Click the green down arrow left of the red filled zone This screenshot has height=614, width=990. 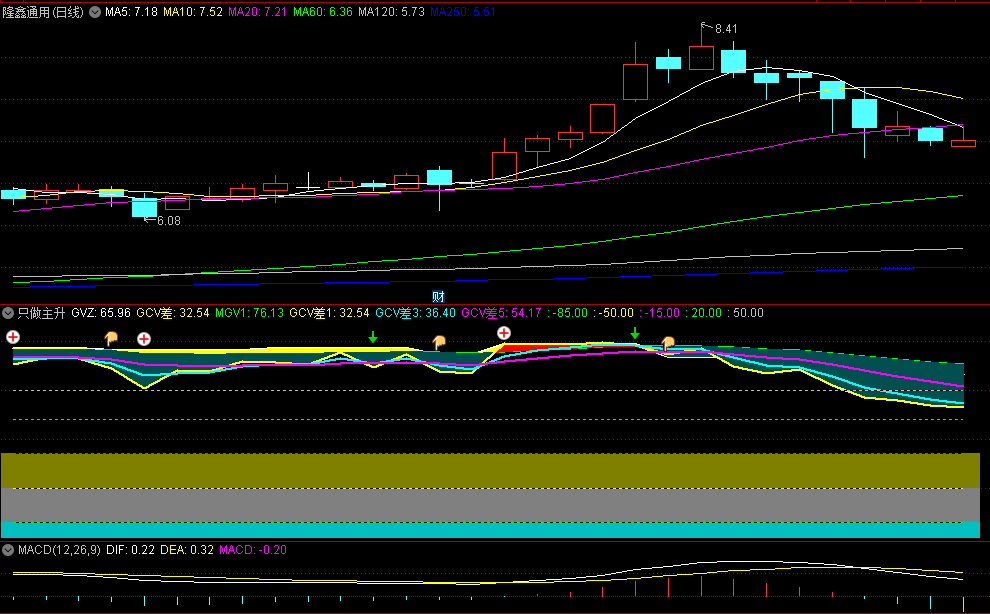click(373, 337)
